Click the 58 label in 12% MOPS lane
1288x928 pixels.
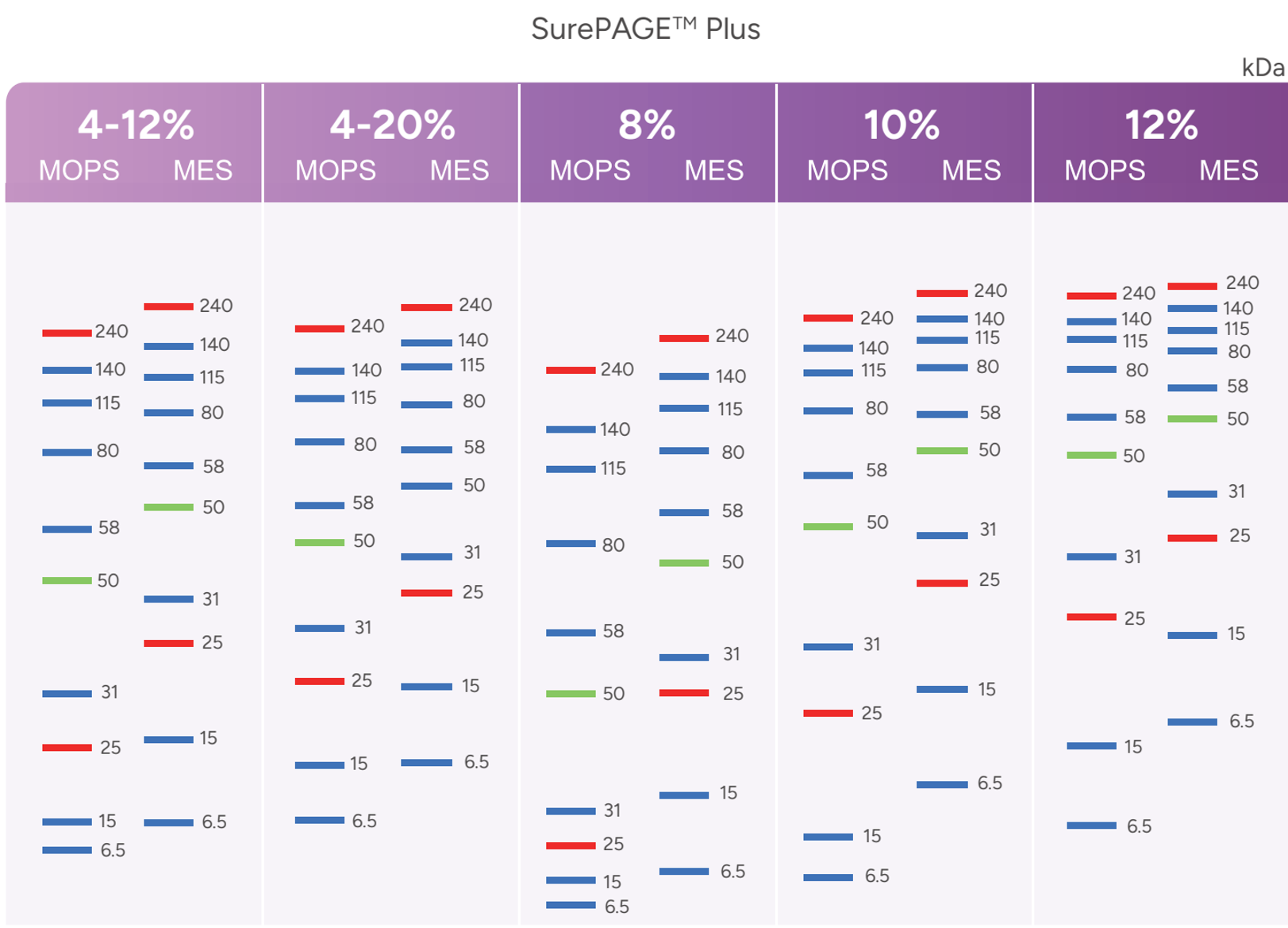(1135, 417)
